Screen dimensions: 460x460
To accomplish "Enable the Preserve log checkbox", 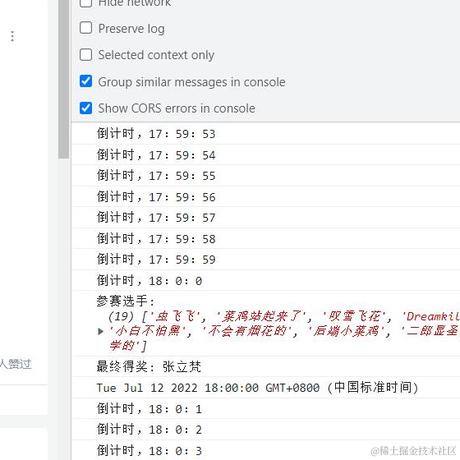I will (86, 28).
